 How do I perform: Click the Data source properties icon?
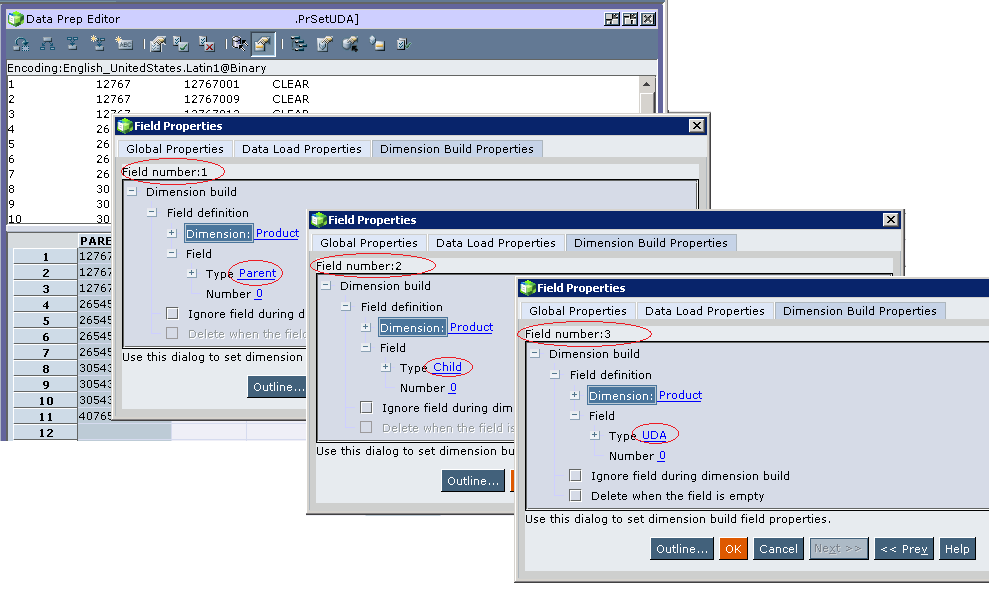click(325, 44)
